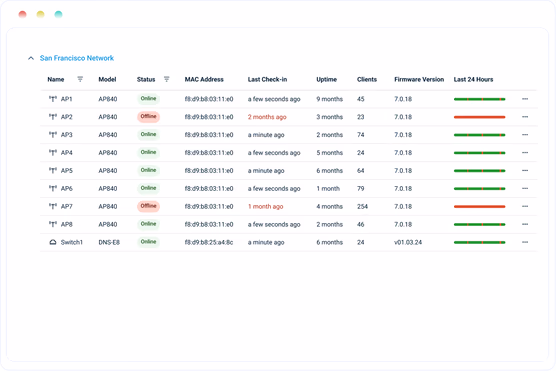The image size is (556, 371).
Task: Filter the Name column
Action: coord(80,79)
